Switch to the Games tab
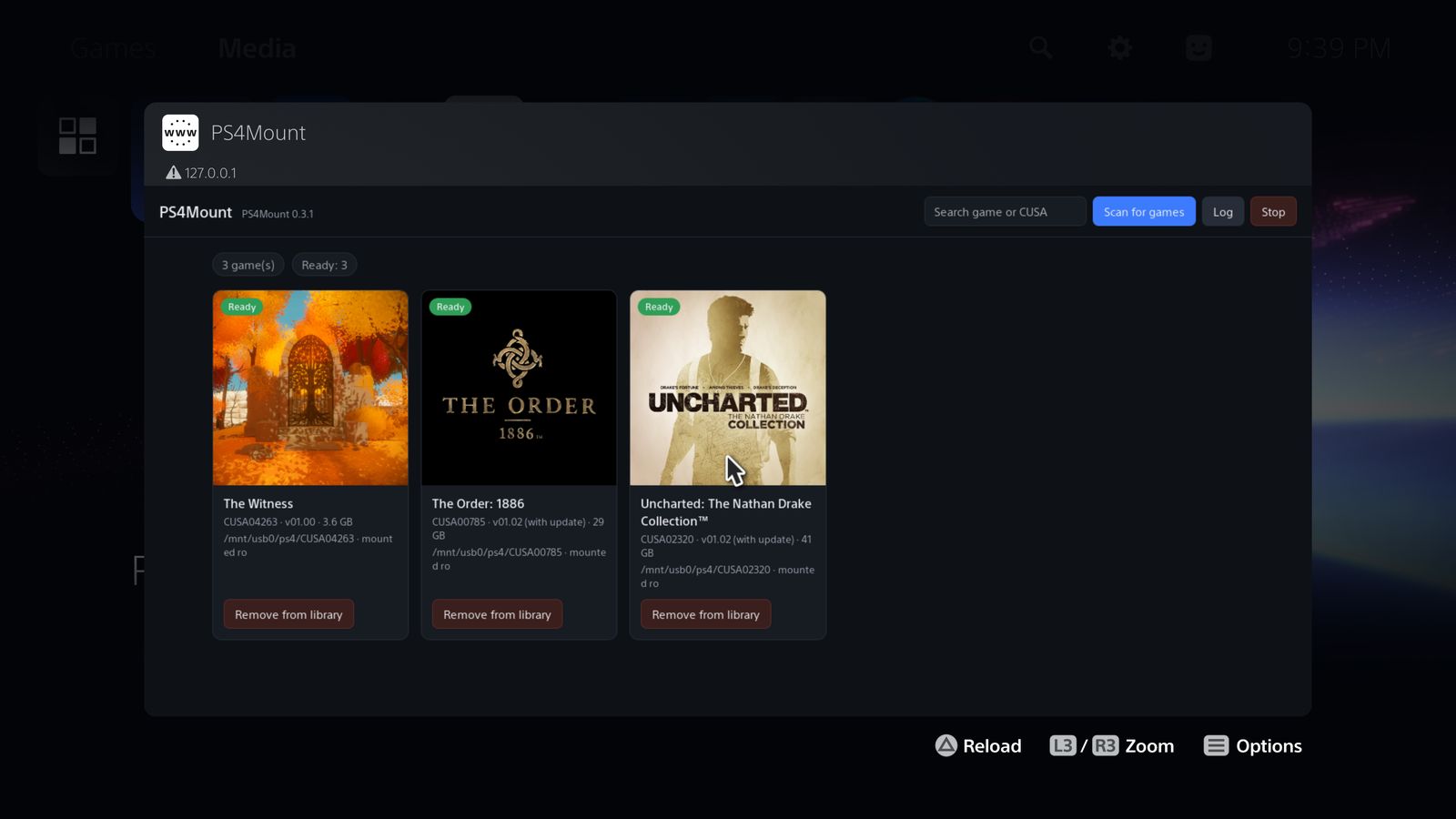Viewport: 1456px width, 819px height. coord(114,48)
